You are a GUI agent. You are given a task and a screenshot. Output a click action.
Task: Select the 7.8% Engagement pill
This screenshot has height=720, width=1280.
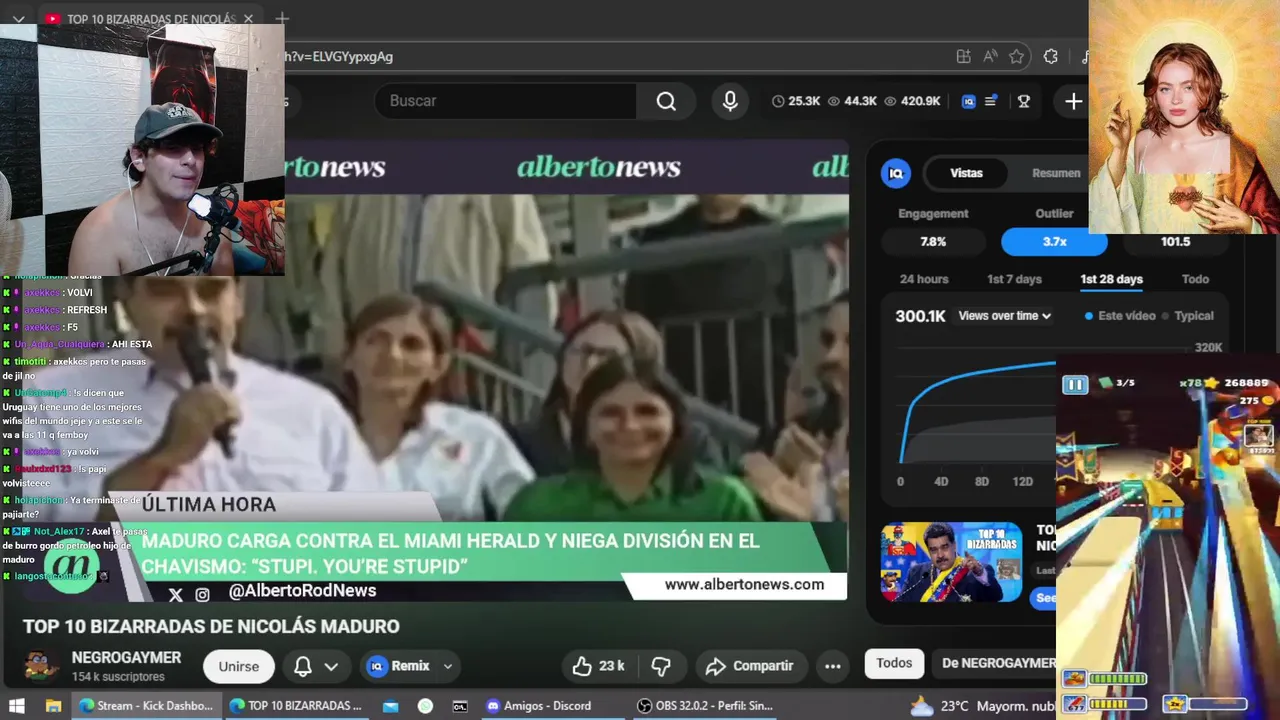point(933,242)
